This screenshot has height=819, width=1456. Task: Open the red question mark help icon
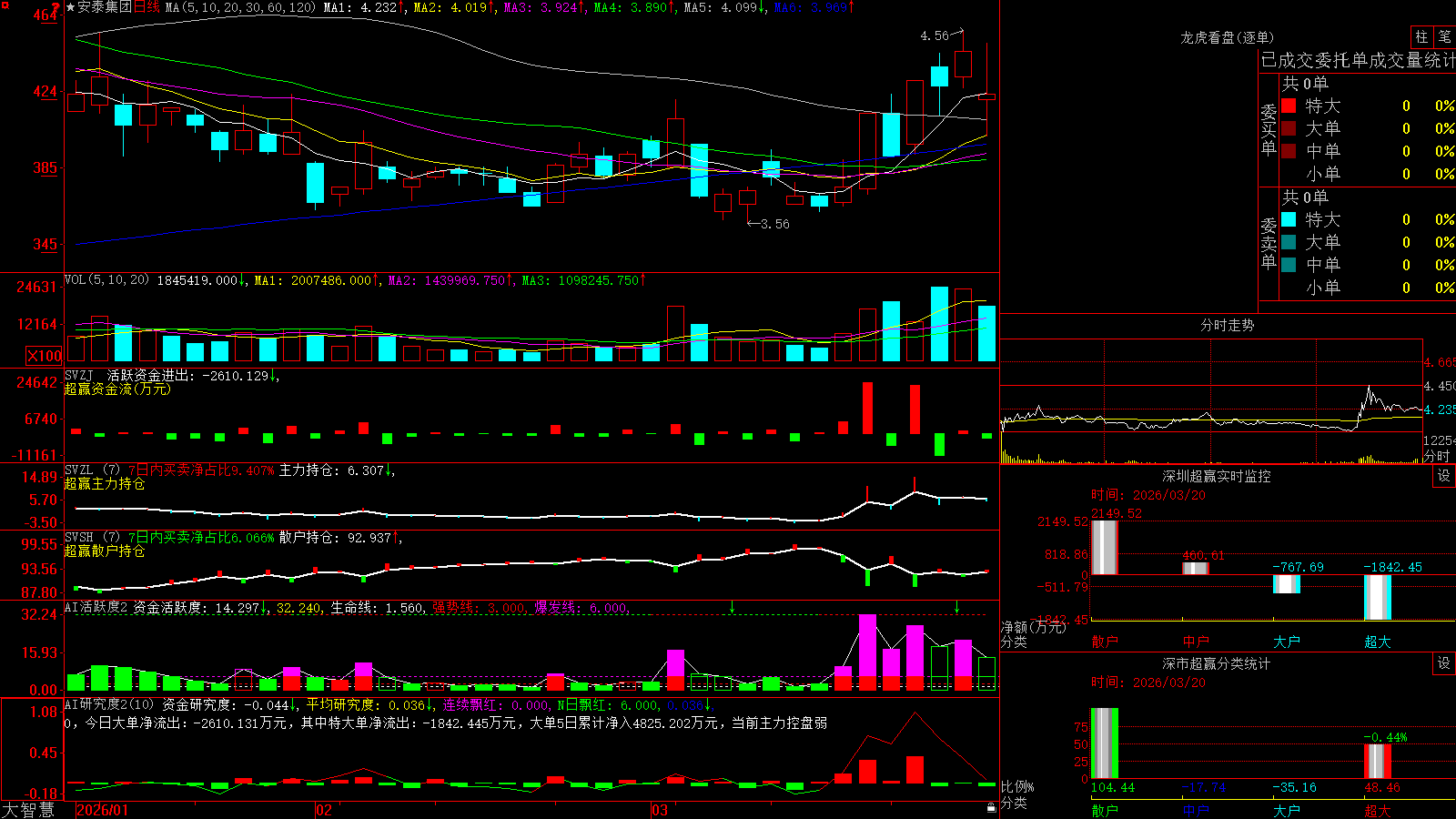(56, 7)
